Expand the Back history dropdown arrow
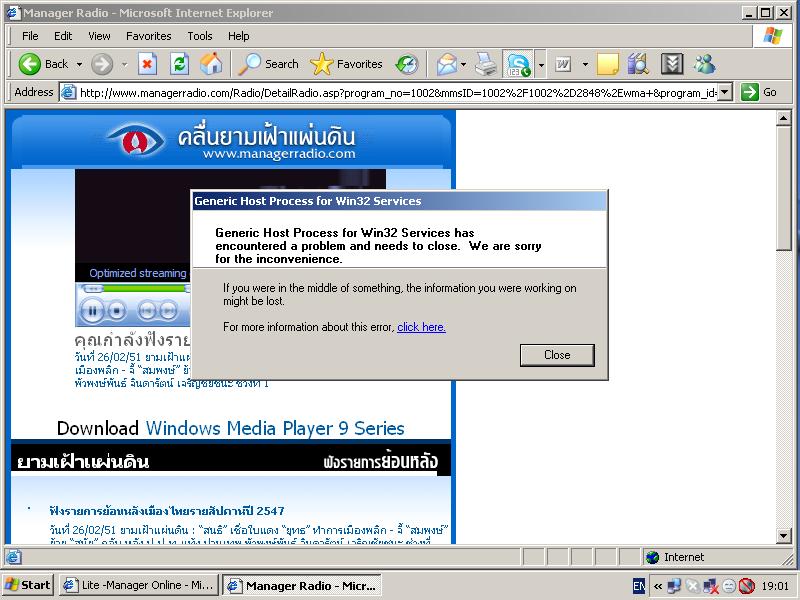This screenshot has width=800, height=600. click(x=79, y=64)
